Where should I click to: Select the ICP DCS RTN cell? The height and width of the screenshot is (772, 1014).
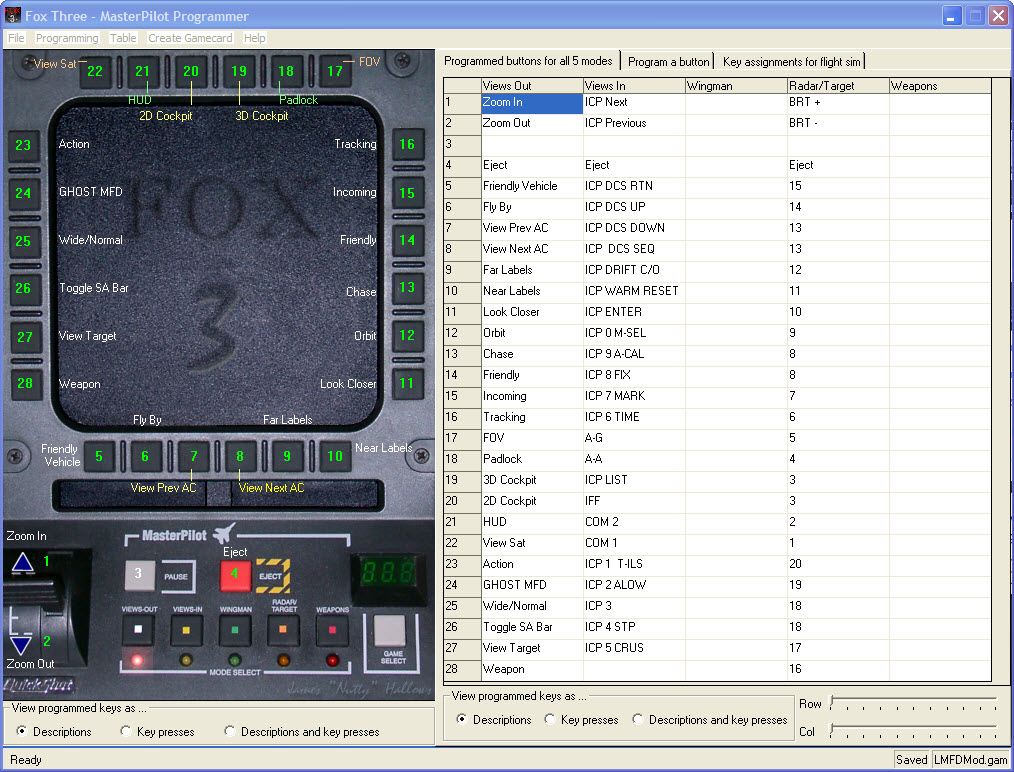coord(634,186)
